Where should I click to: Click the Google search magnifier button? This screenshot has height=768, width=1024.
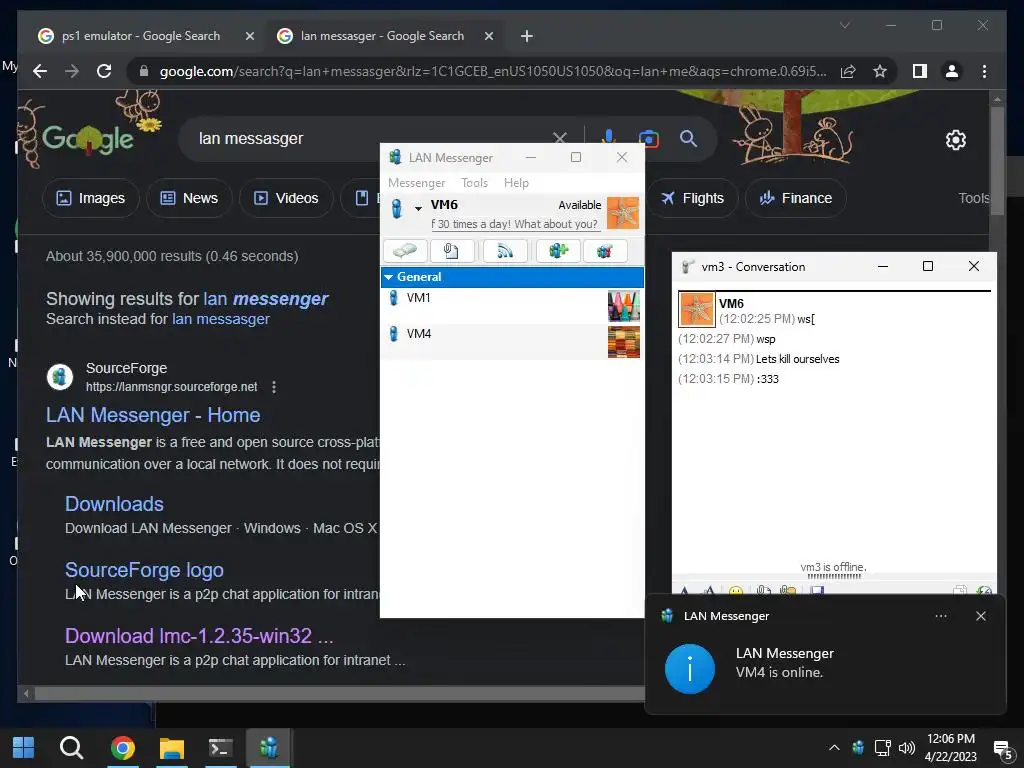click(688, 138)
